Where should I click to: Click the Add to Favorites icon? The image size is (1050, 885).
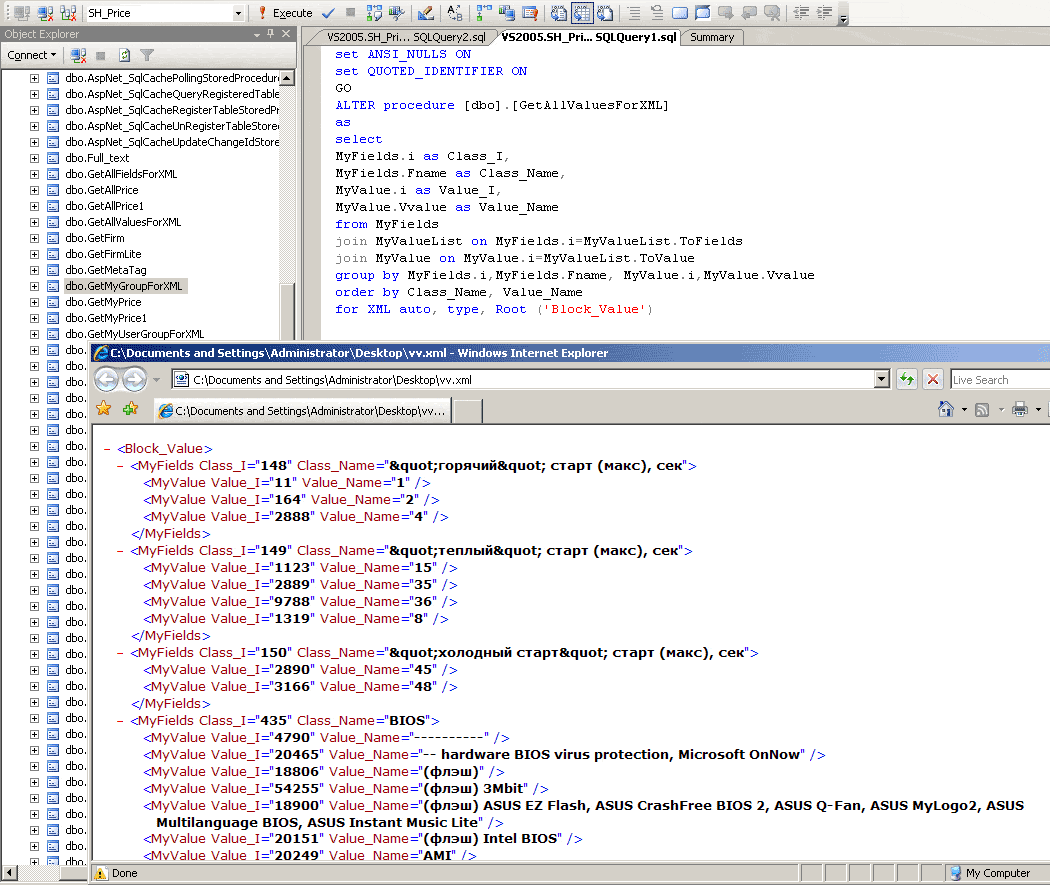(130, 408)
